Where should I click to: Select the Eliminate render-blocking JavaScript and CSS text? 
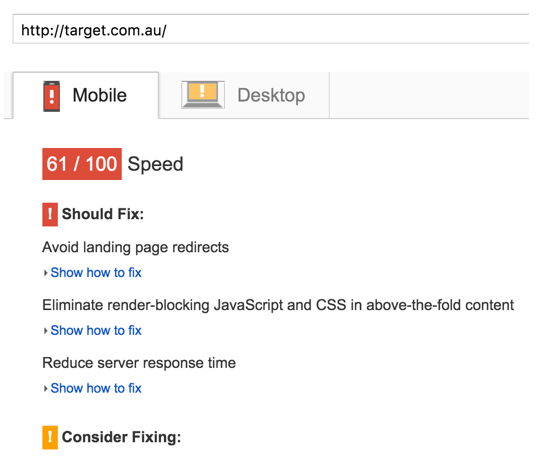(278, 305)
